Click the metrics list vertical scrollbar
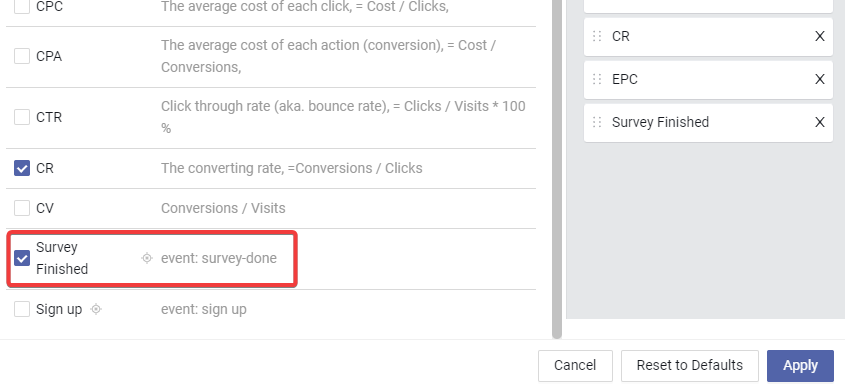845x386 pixels. click(557, 169)
